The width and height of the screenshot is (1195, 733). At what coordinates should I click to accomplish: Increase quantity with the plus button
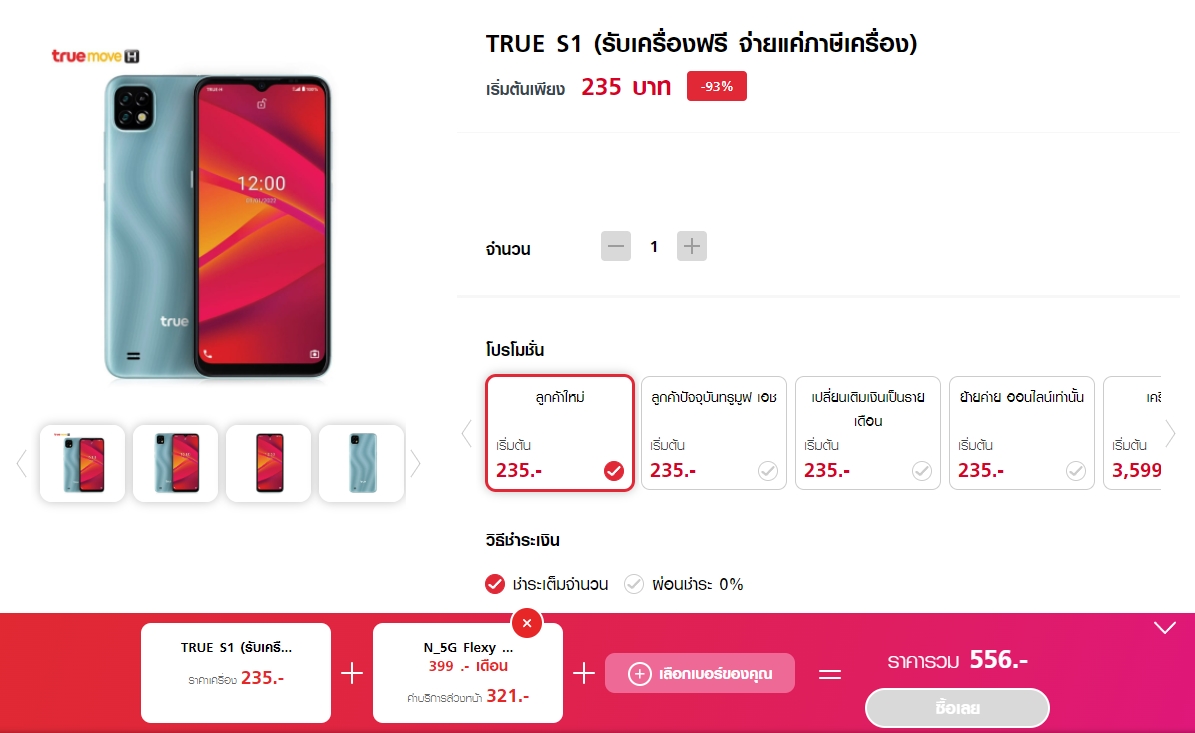point(692,246)
